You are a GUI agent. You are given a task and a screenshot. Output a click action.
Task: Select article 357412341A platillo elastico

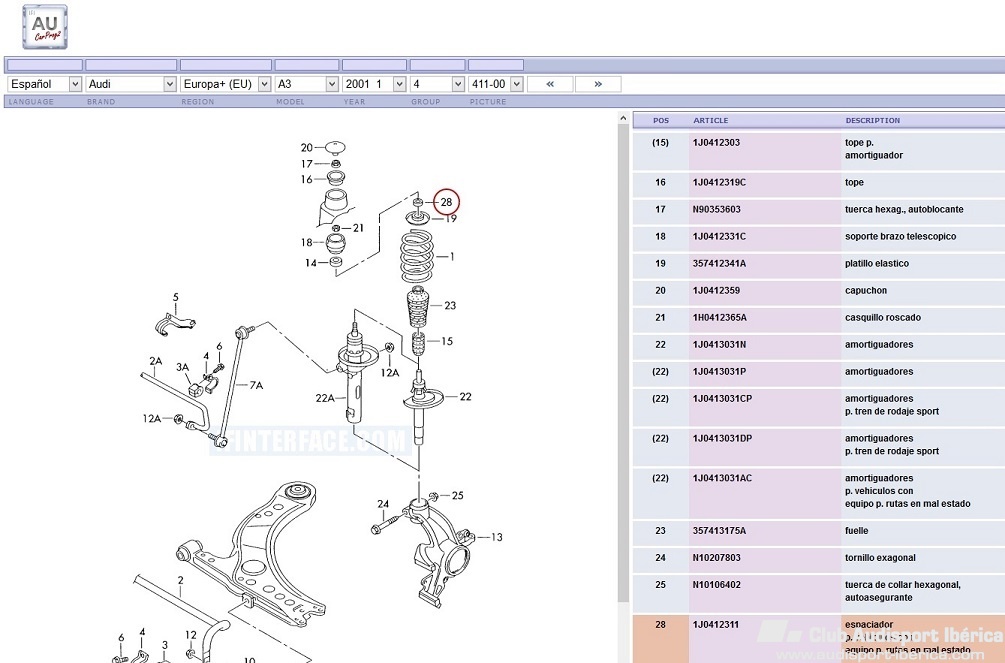[x=819, y=264]
